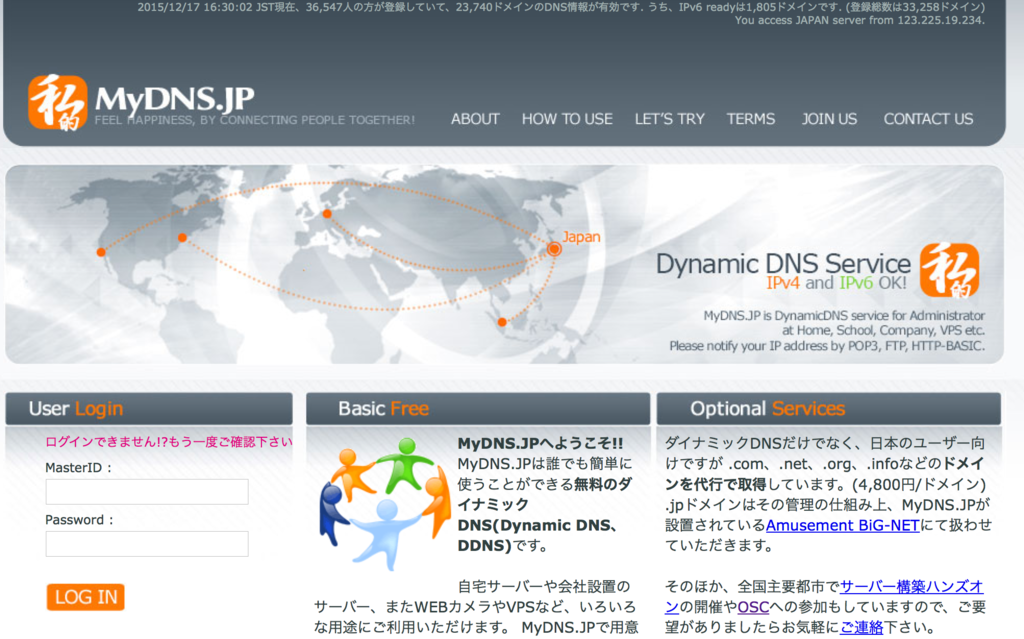The height and width of the screenshot is (639, 1024).
Task: Click the orange LOG IN button
Action: click(86, 597)
